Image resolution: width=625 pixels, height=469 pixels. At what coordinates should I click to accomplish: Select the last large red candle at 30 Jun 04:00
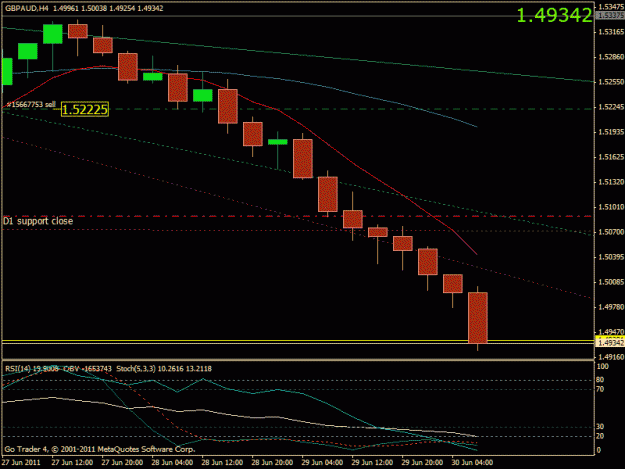click(478, 318)
